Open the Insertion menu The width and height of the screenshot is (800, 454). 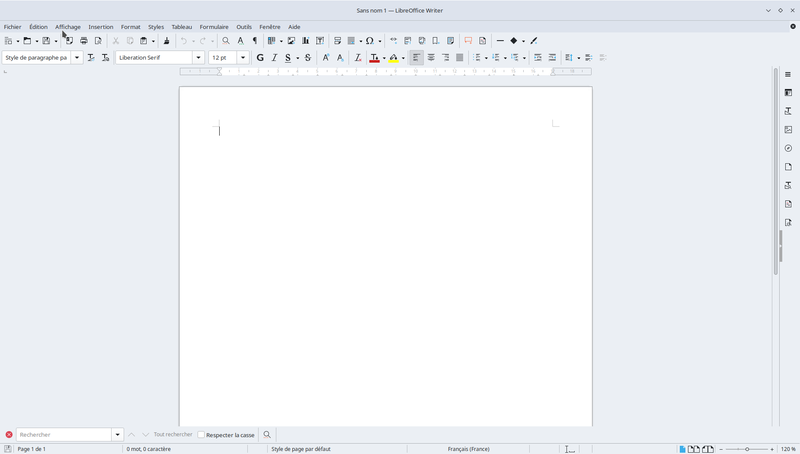[100, 27]
